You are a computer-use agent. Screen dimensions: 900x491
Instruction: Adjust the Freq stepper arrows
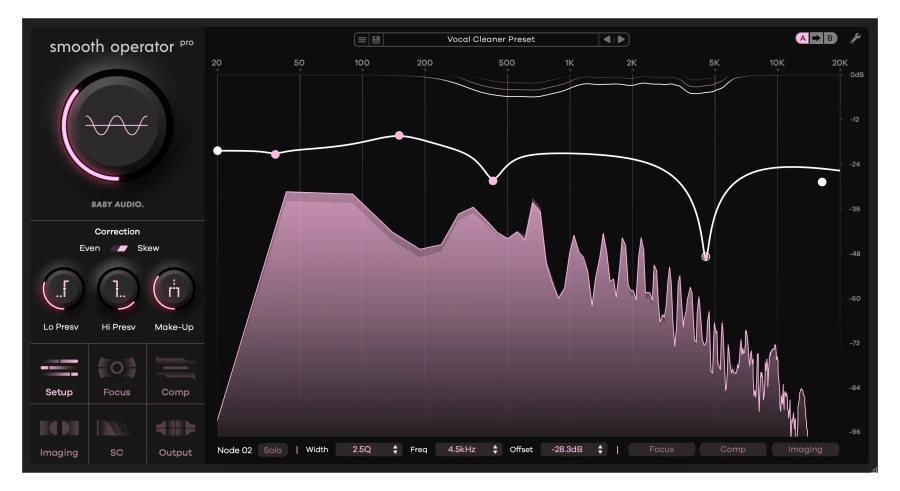pos(495,450)
